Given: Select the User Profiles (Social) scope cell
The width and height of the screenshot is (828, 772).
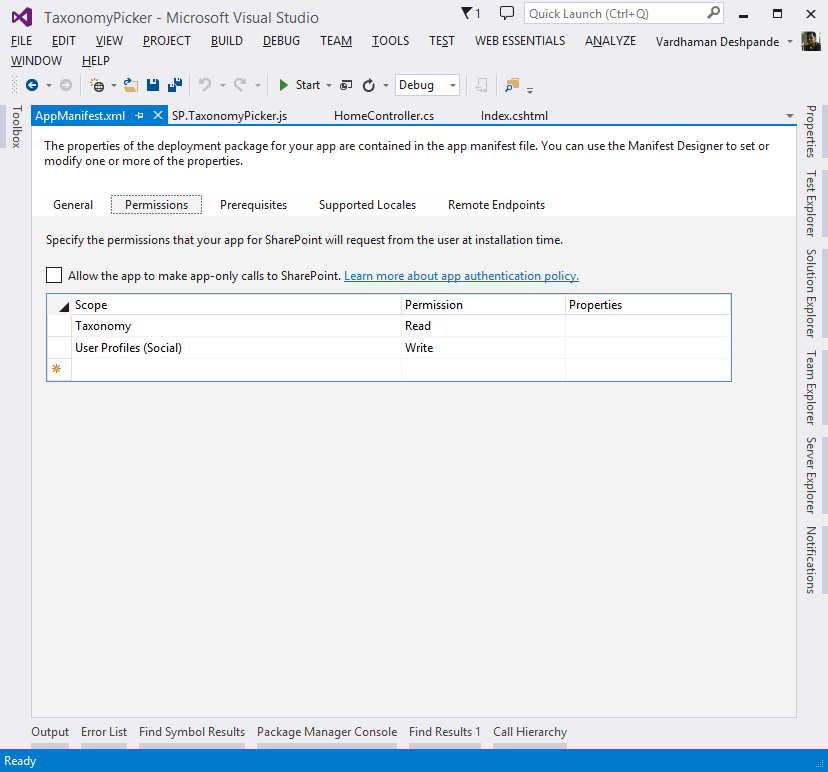Looking at the screenshot, I should [x=237, y=348].
